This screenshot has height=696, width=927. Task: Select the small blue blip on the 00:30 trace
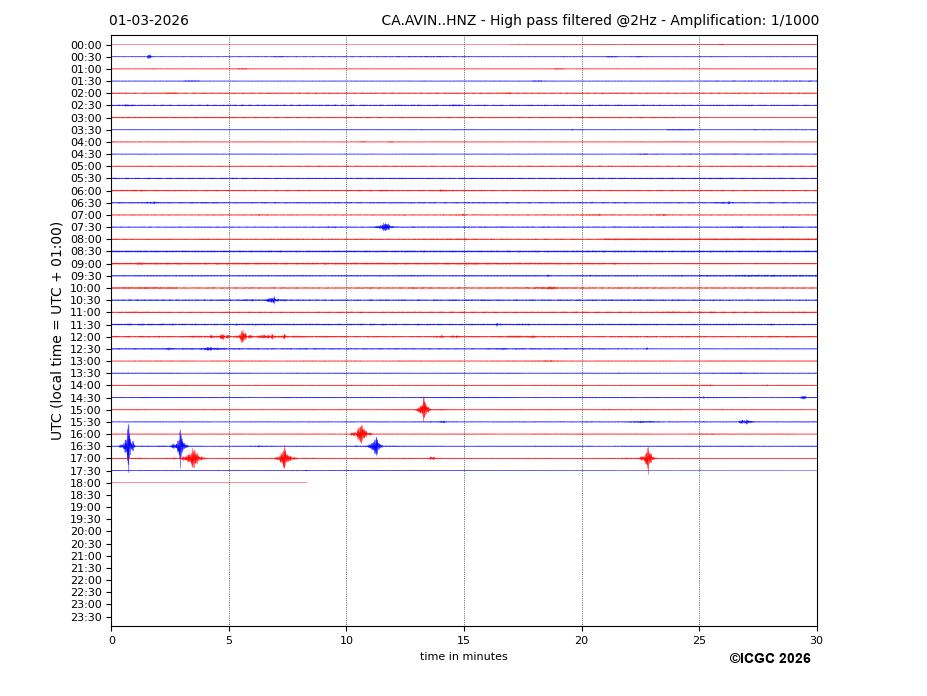(x=149, y=57)
